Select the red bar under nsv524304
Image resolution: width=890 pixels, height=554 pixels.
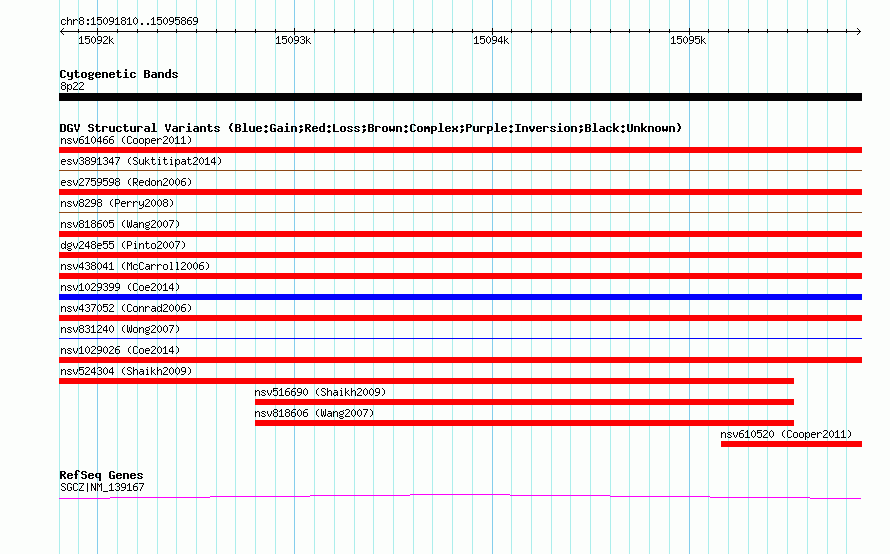tap(426, 381)
